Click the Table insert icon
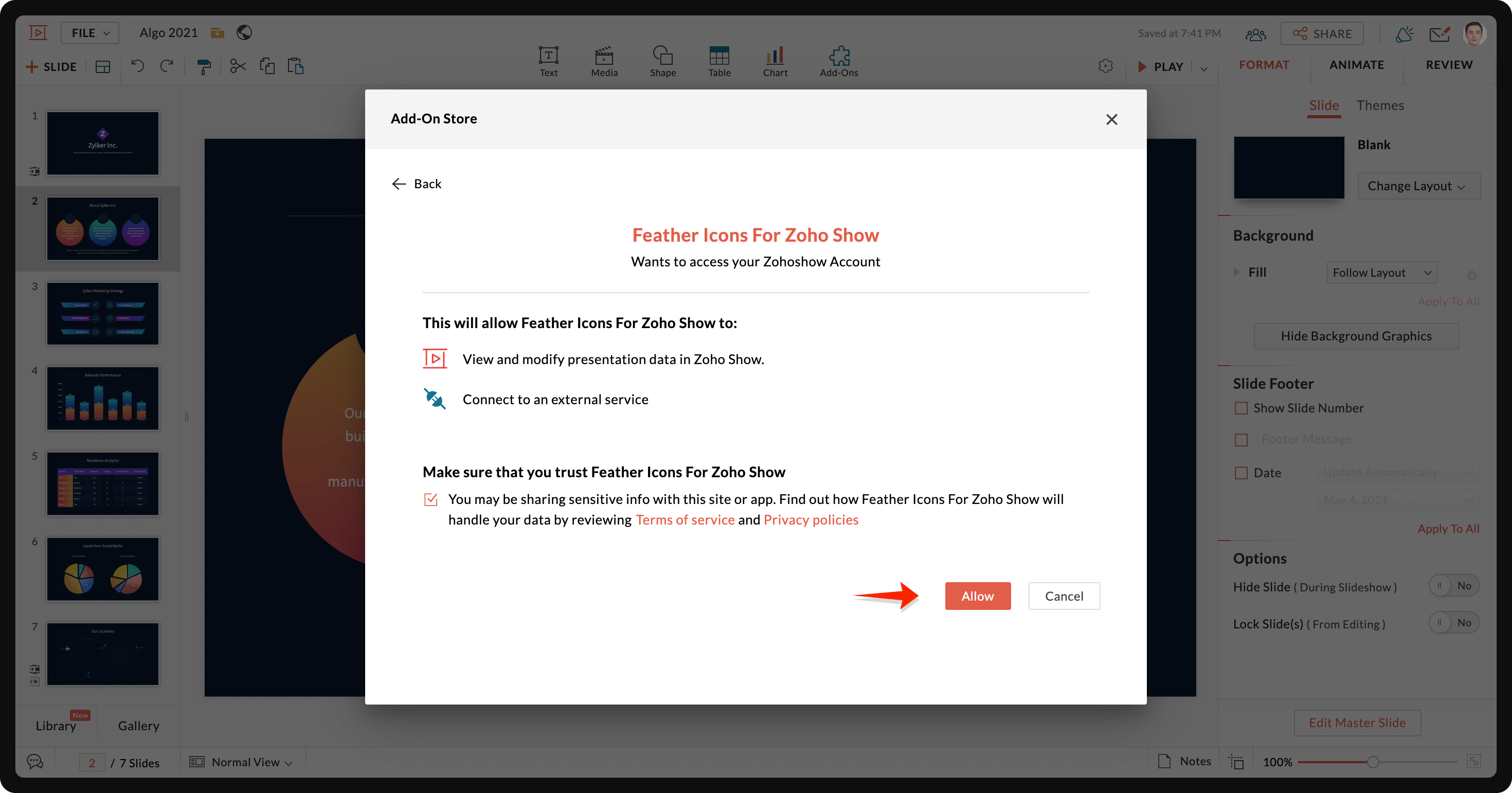This screenshot has width=1512, height=793. click(719, 57)
